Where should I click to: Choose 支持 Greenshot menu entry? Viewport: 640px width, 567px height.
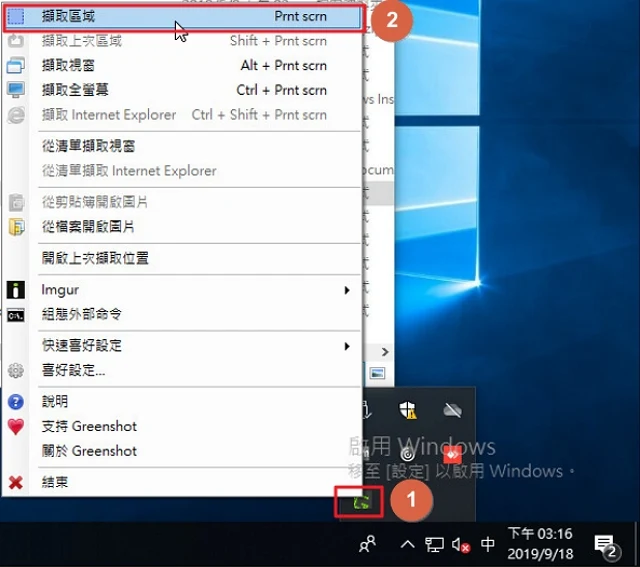(182, 426)
